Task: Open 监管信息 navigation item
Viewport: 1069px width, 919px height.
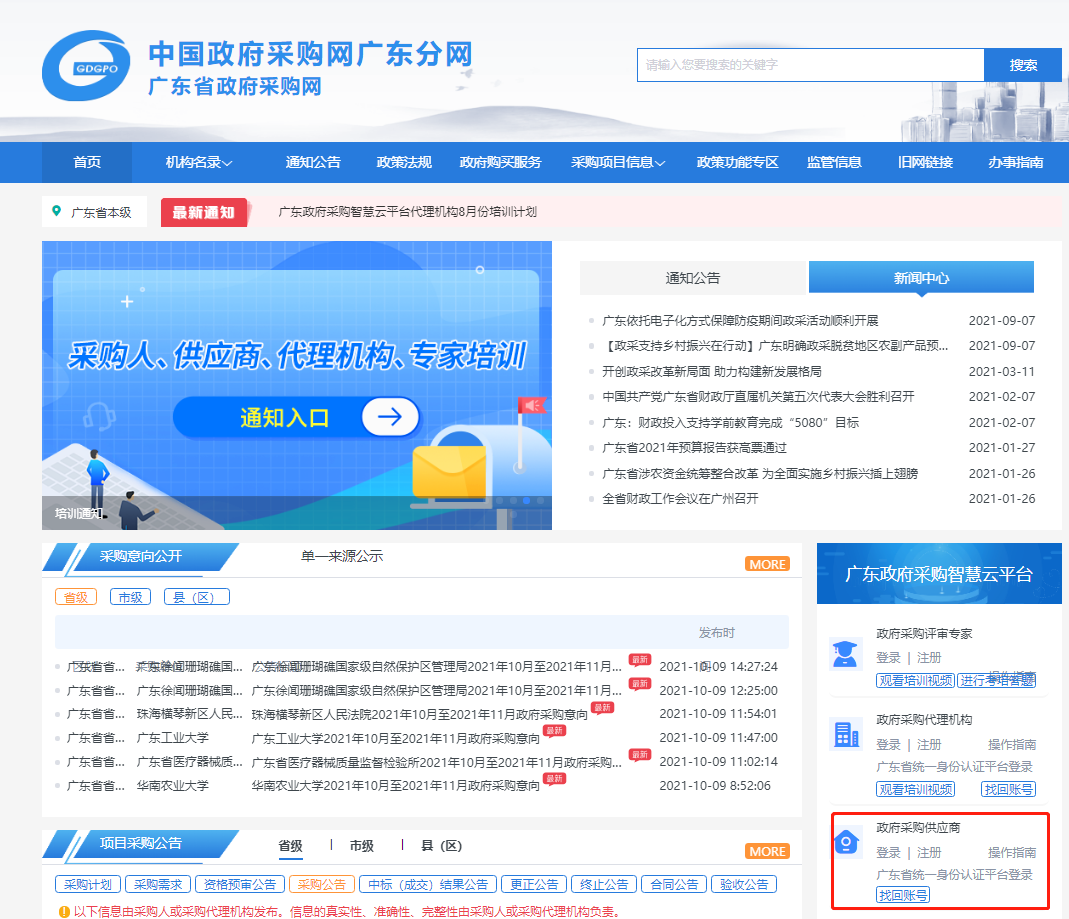Action: [x=834, y=162]
